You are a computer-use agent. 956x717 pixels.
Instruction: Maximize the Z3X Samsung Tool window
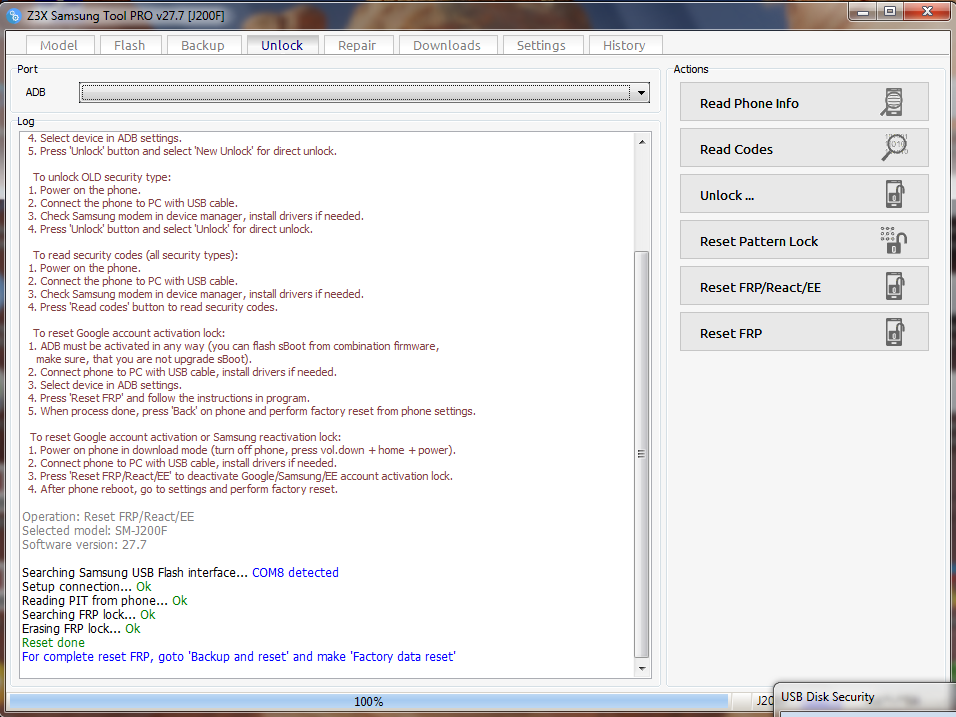coord(890,12)
